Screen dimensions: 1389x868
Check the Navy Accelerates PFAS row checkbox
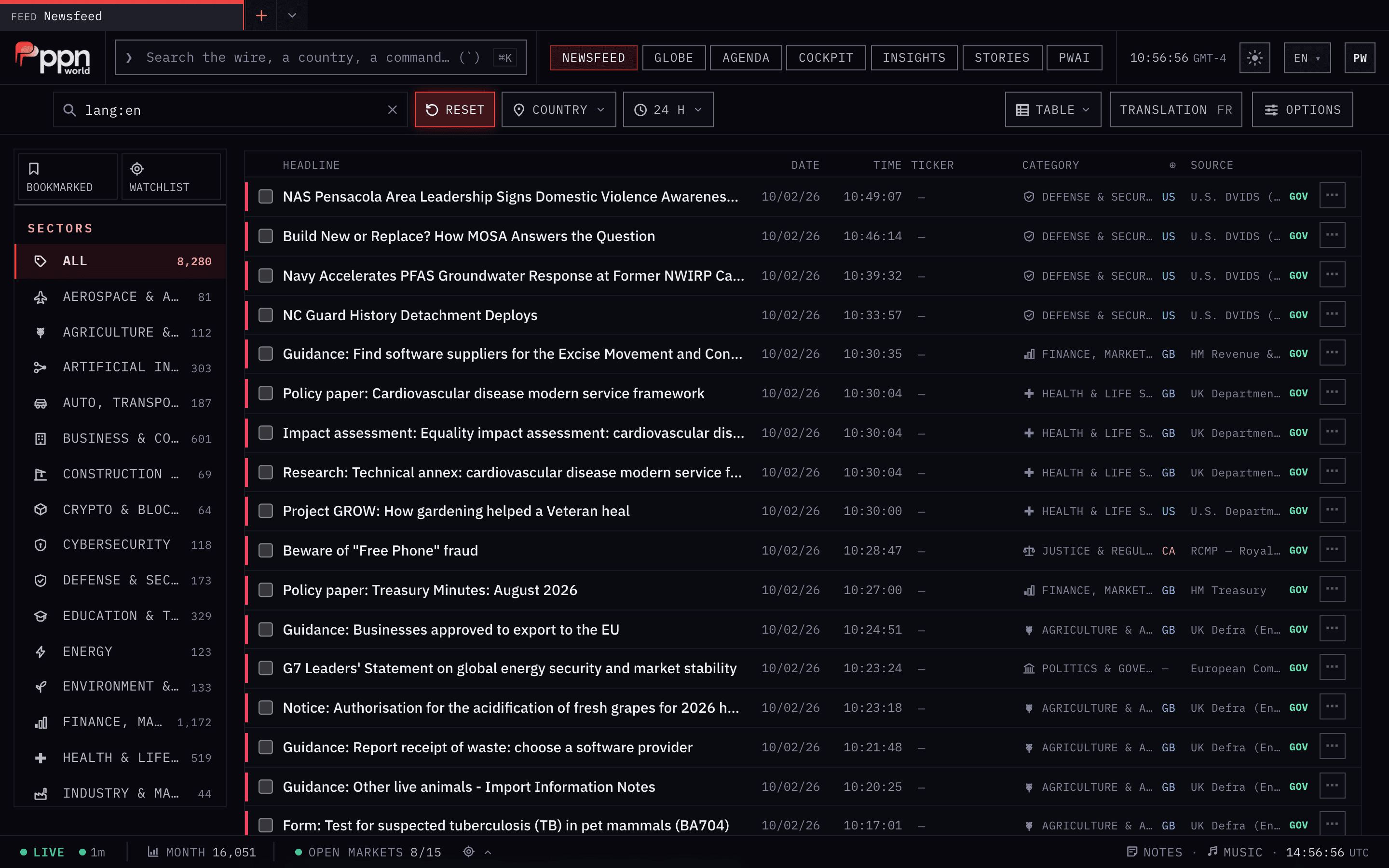tap(266, 275)
